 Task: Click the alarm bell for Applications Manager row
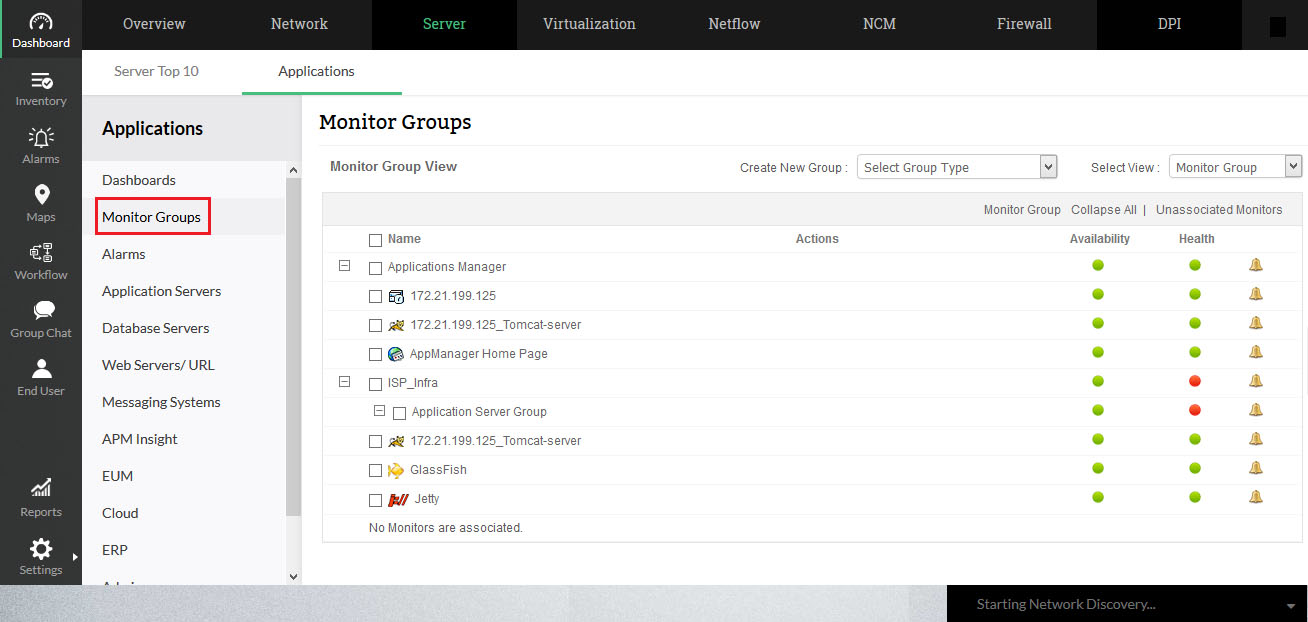(x=1256, y=265)
